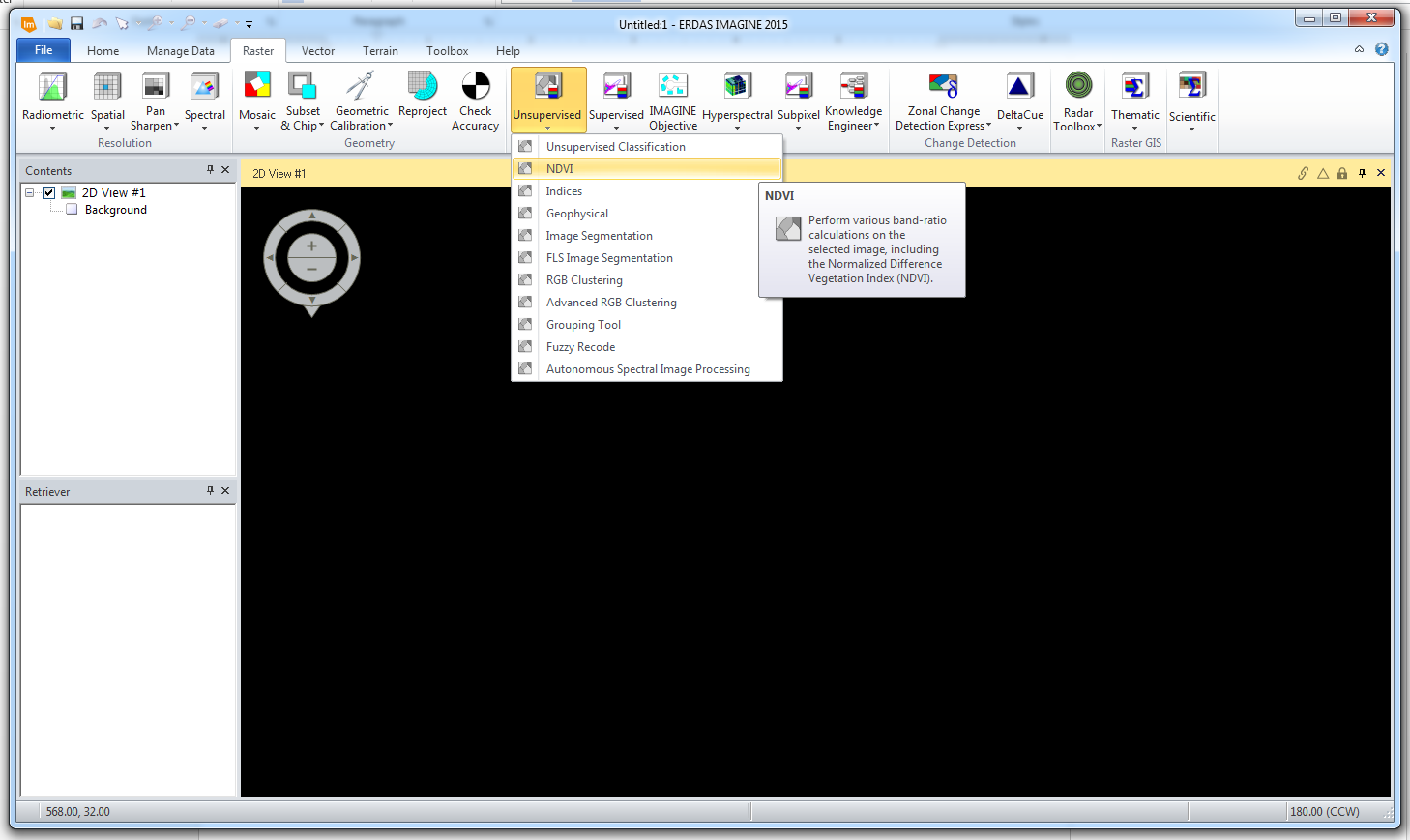Open the Radar Toolbox icon

[1078, 86]
